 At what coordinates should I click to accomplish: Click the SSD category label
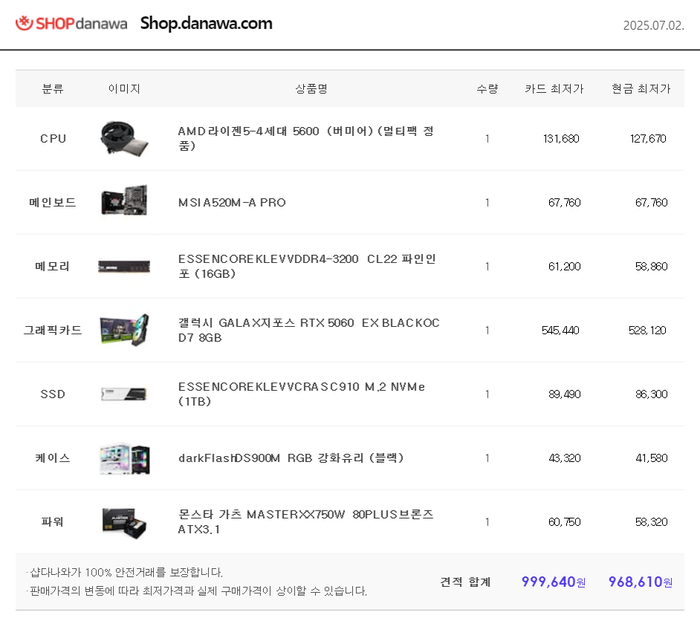[53, 394]
